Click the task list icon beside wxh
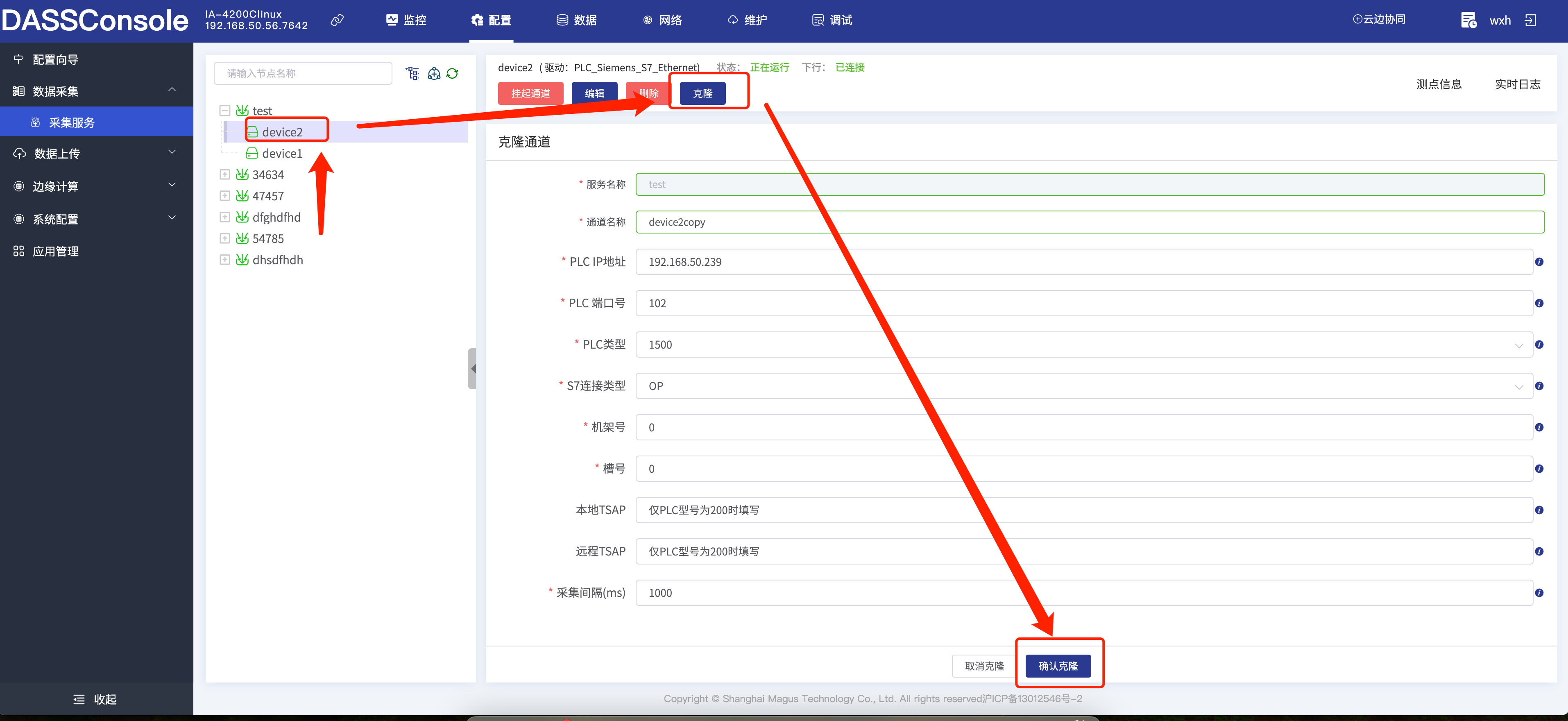 (x=1468, y=20)
